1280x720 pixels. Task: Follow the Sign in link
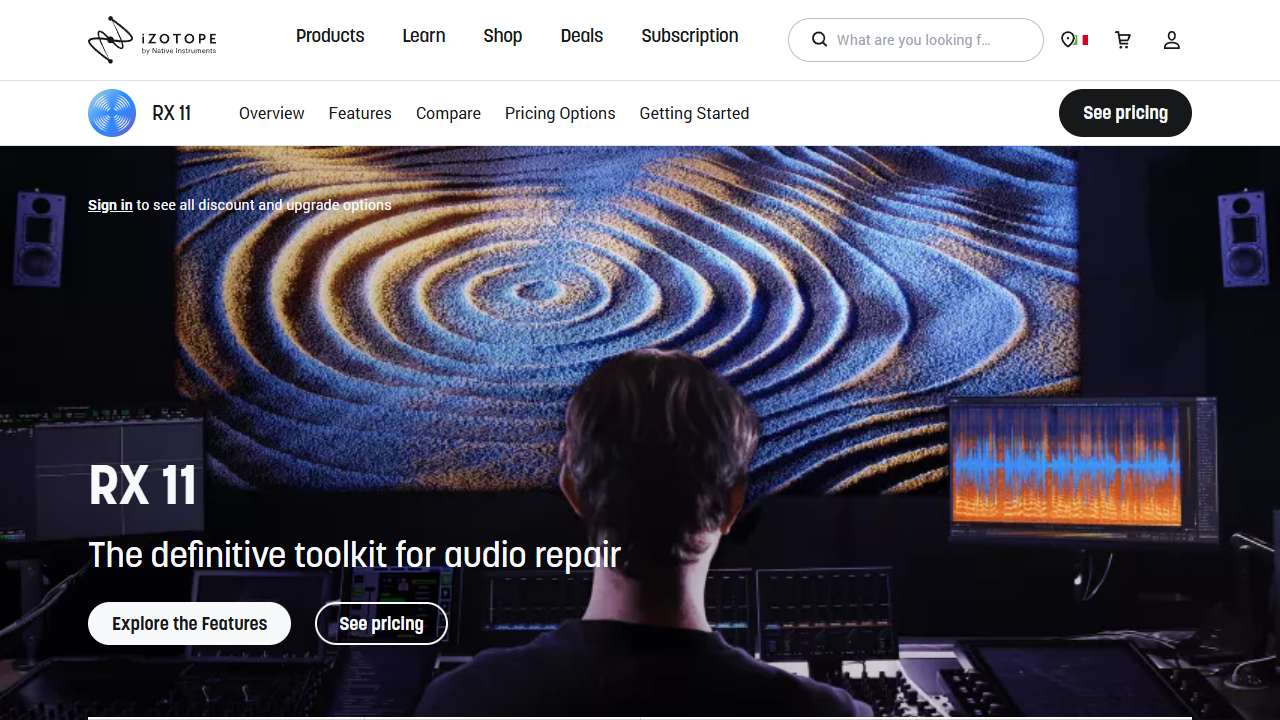point(110,205)
